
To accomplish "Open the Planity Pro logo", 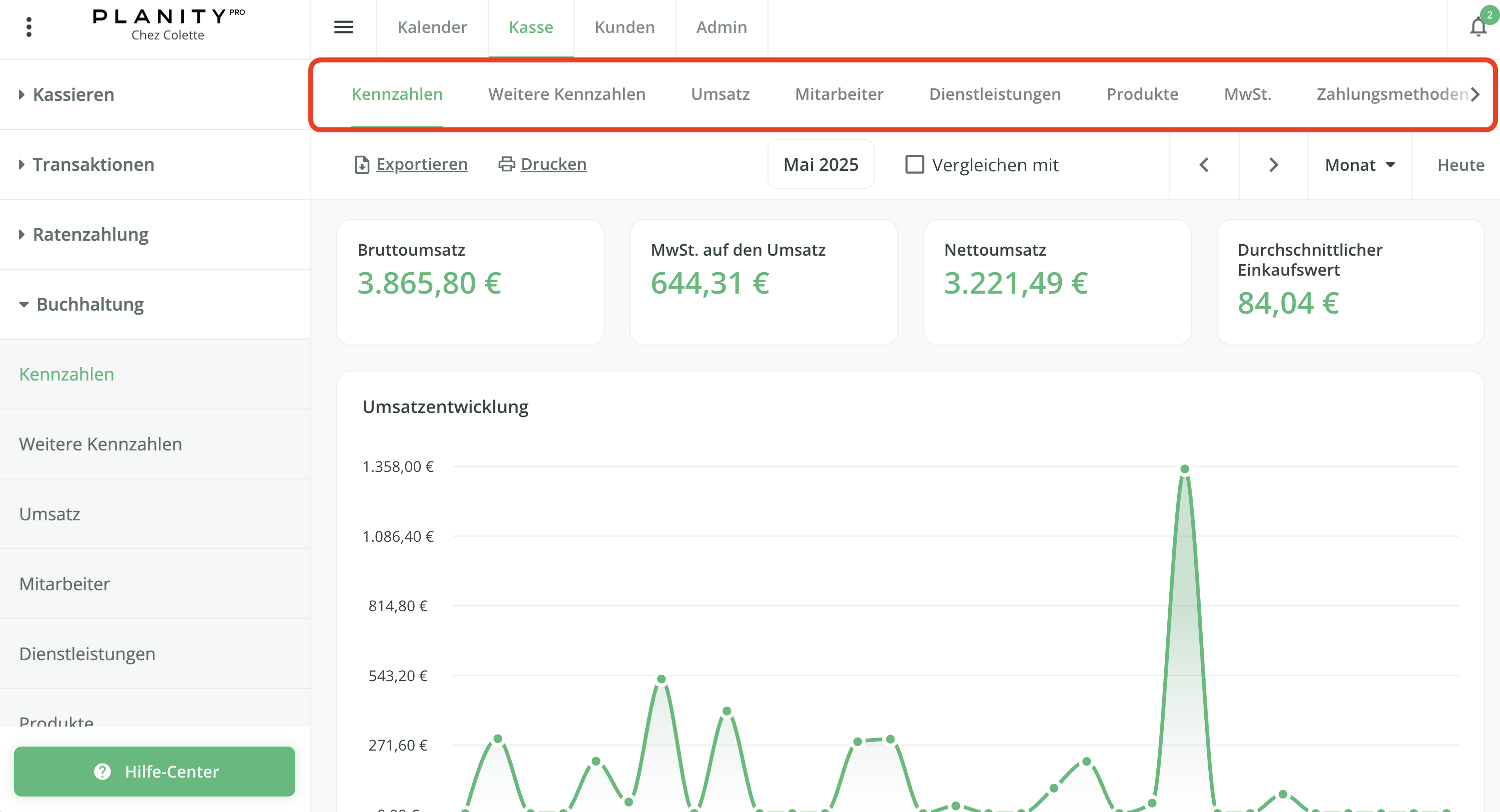I will [169, 16].
